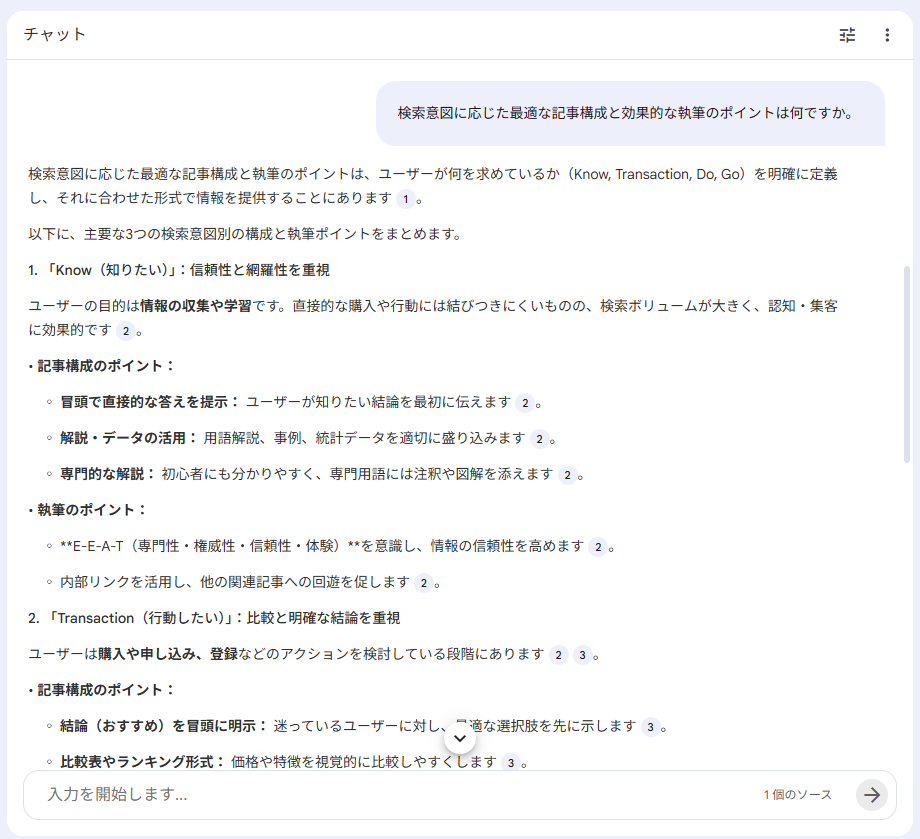Click the user question message bubble
This screenshot has width=920, height=839.
pyautogui.click(x=630, y=113)
